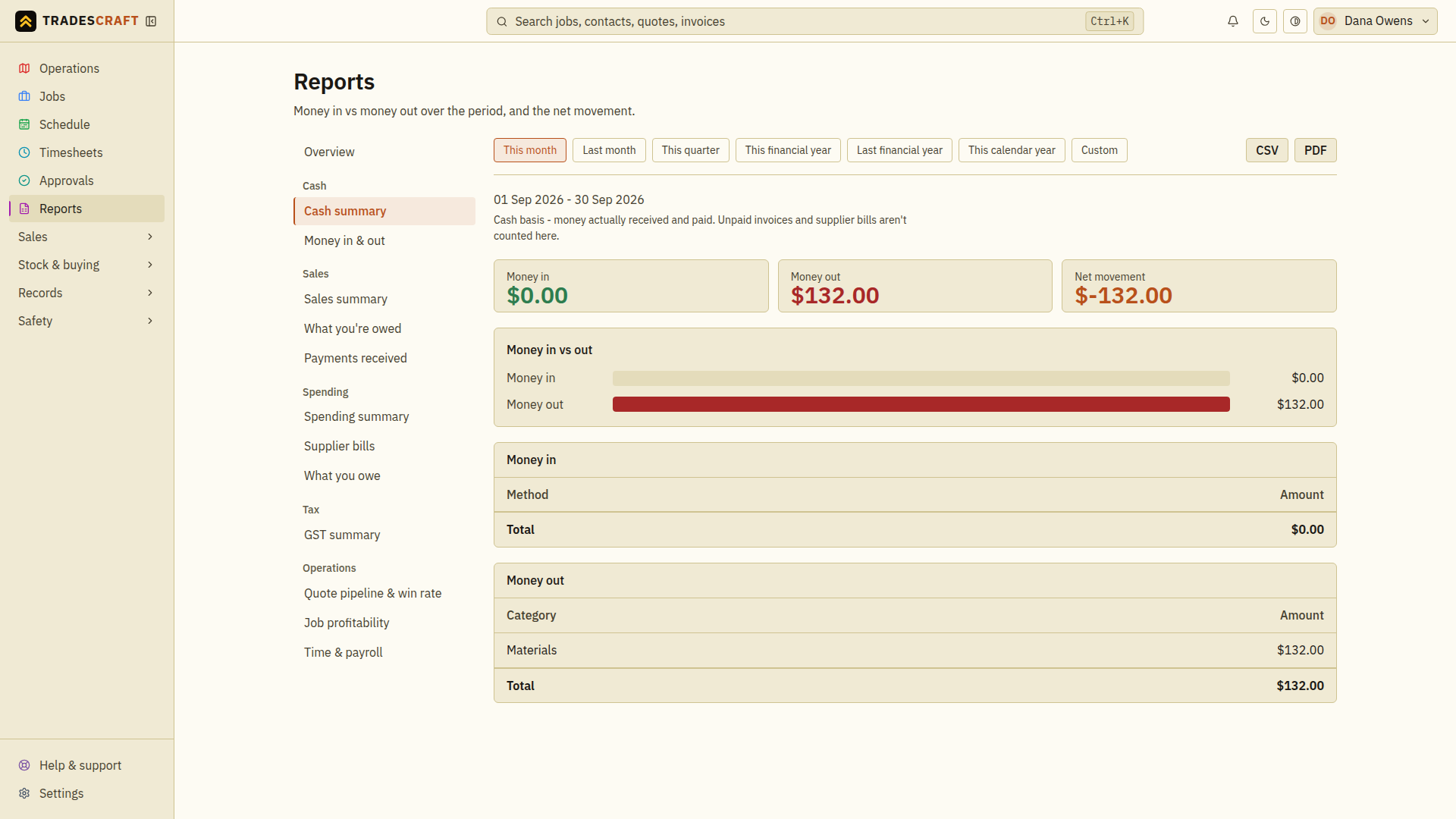Open Supplier bills report
The height and width of the screenshot is (819, 1456).
(384, 446)
